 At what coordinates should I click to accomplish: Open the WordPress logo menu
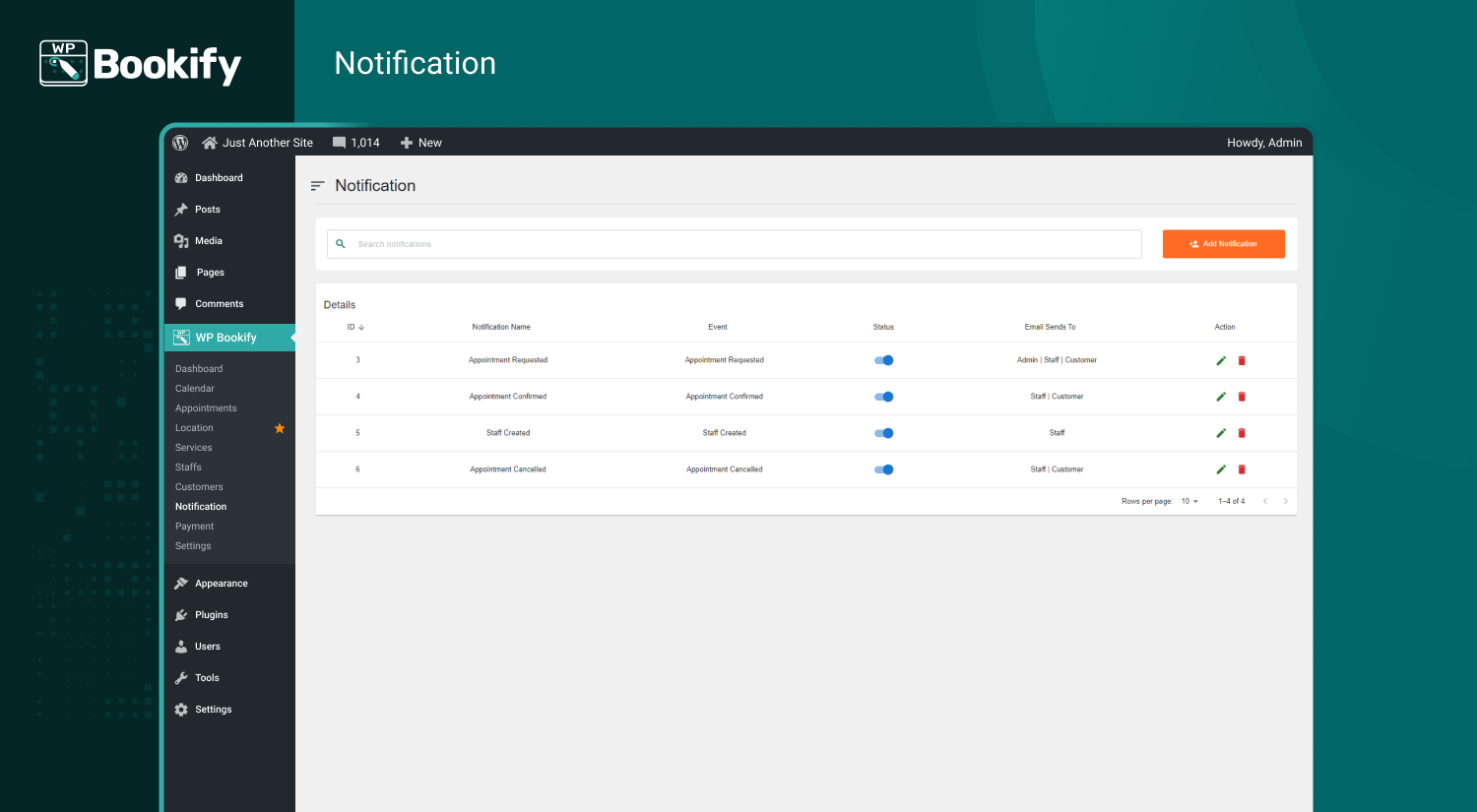(180, 142)
